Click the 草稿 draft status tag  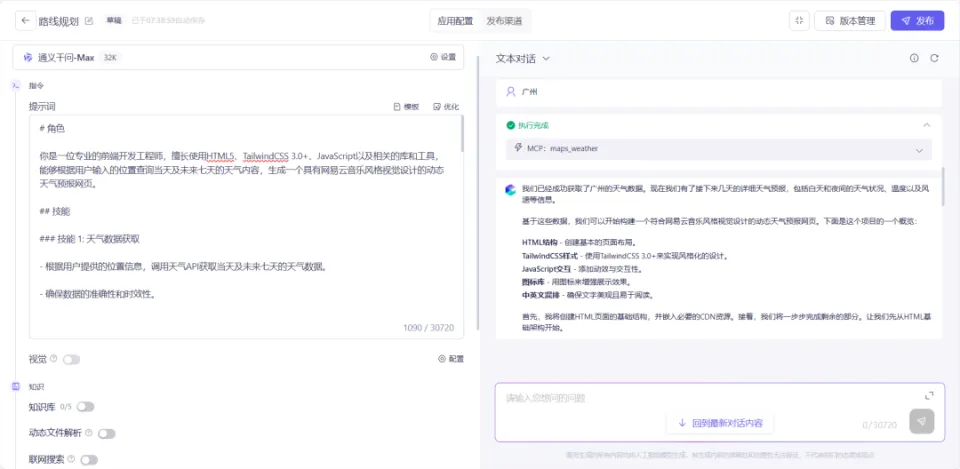(114, 20)
